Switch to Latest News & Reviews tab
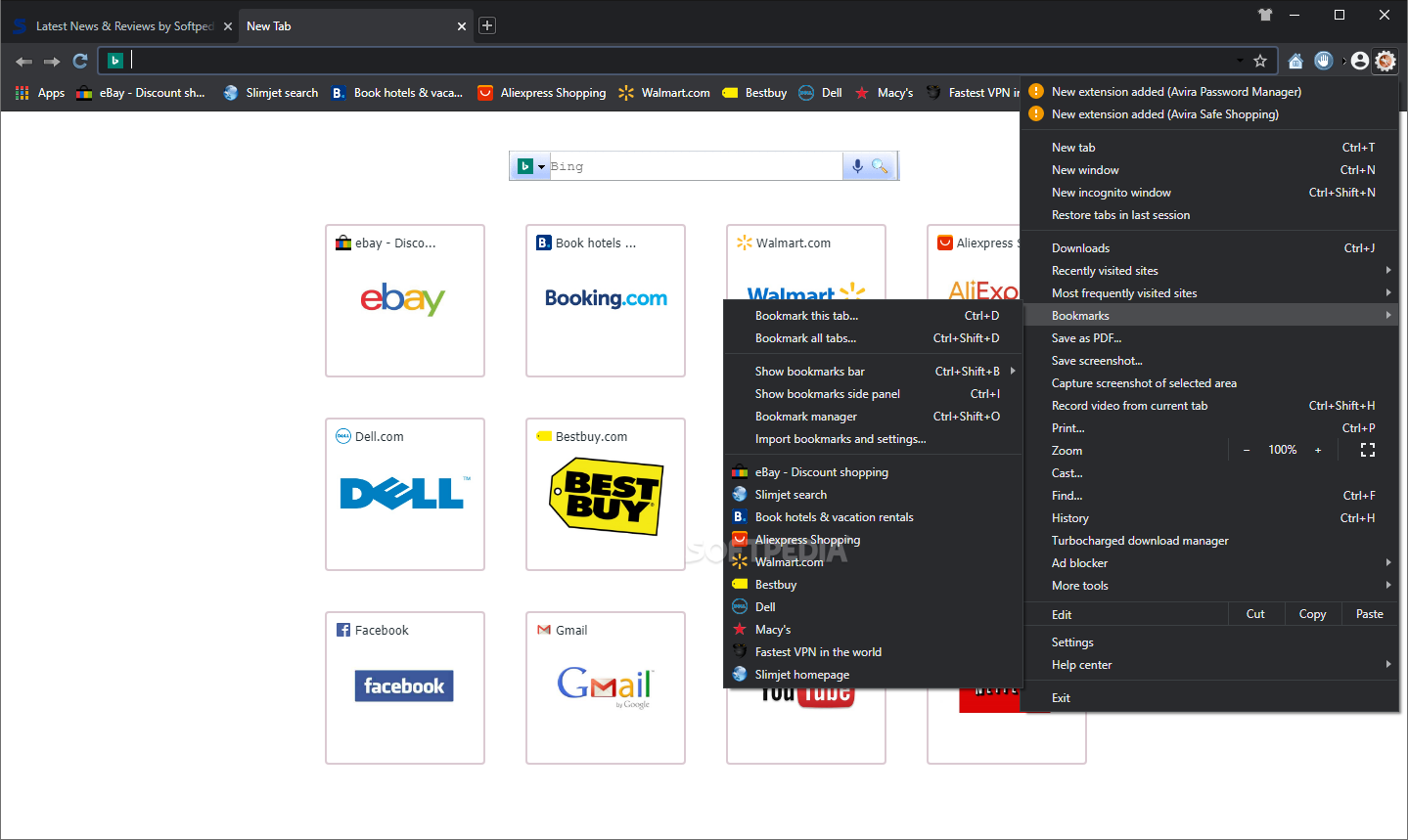 (123, 26)
